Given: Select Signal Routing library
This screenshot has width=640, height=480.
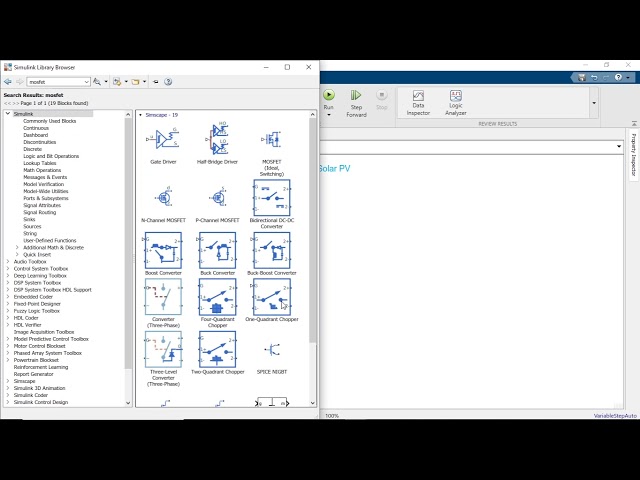Looking at the screenshot, I should [40, 212].
